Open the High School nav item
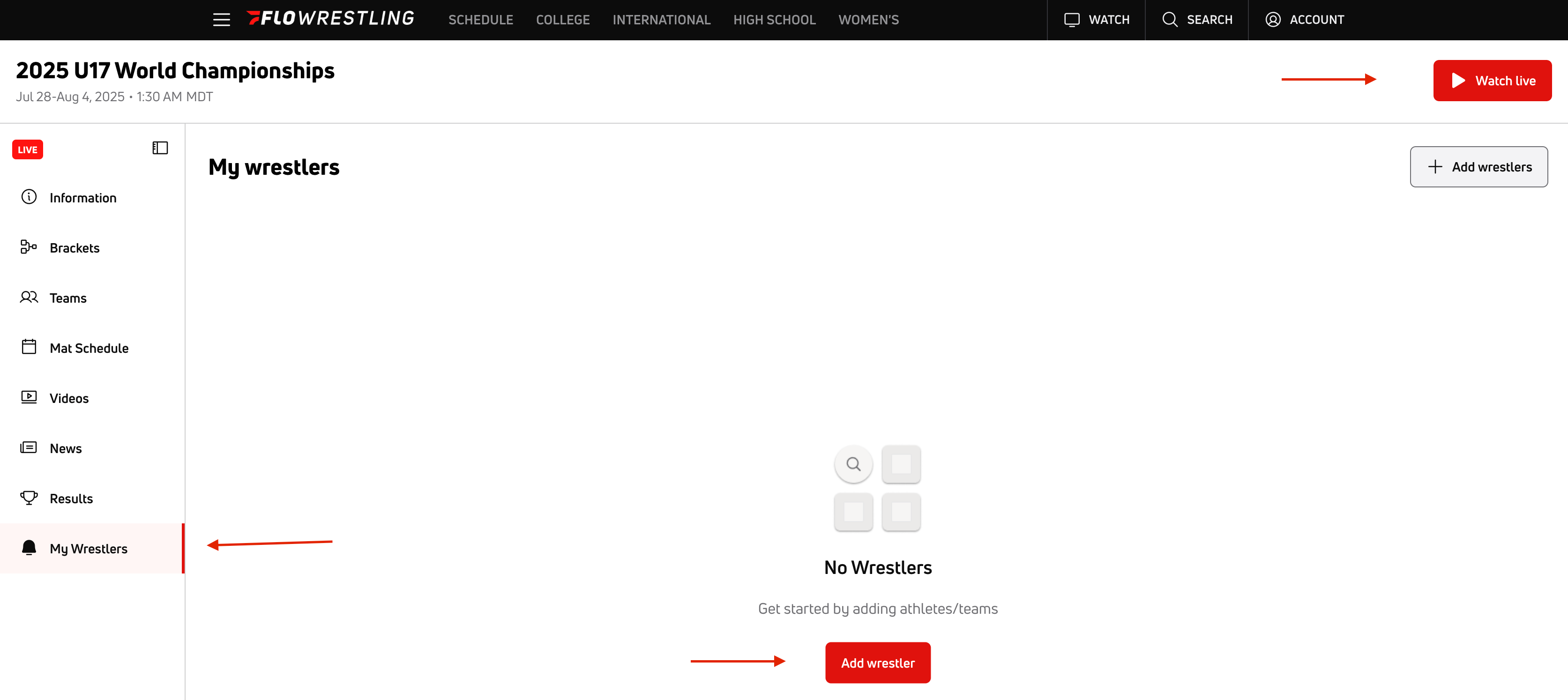 (x=774, y=20)
